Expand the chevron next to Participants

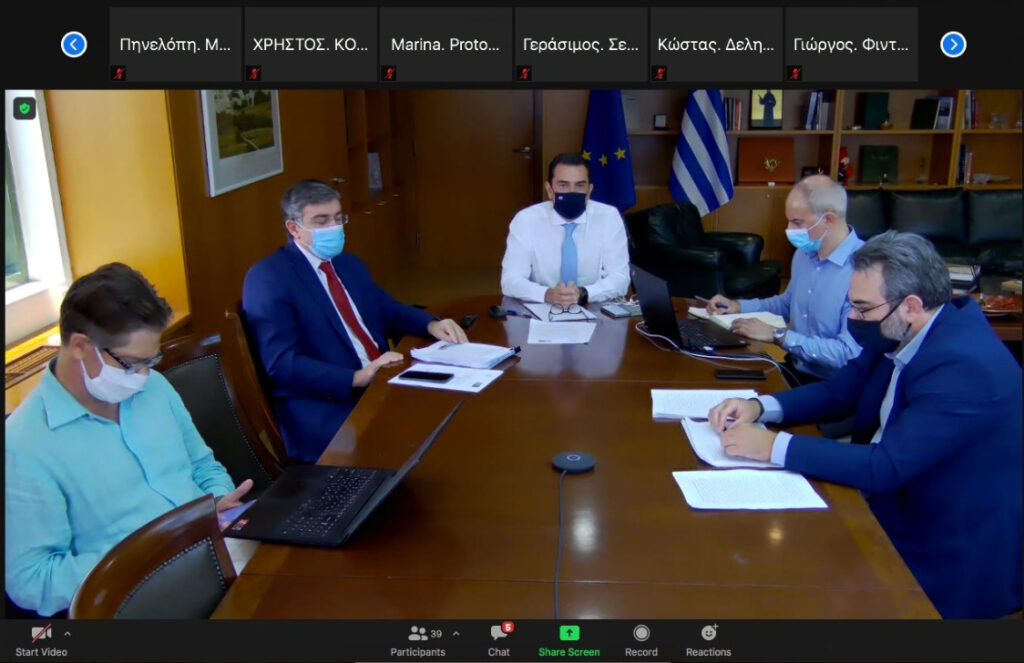click(456, 633)
